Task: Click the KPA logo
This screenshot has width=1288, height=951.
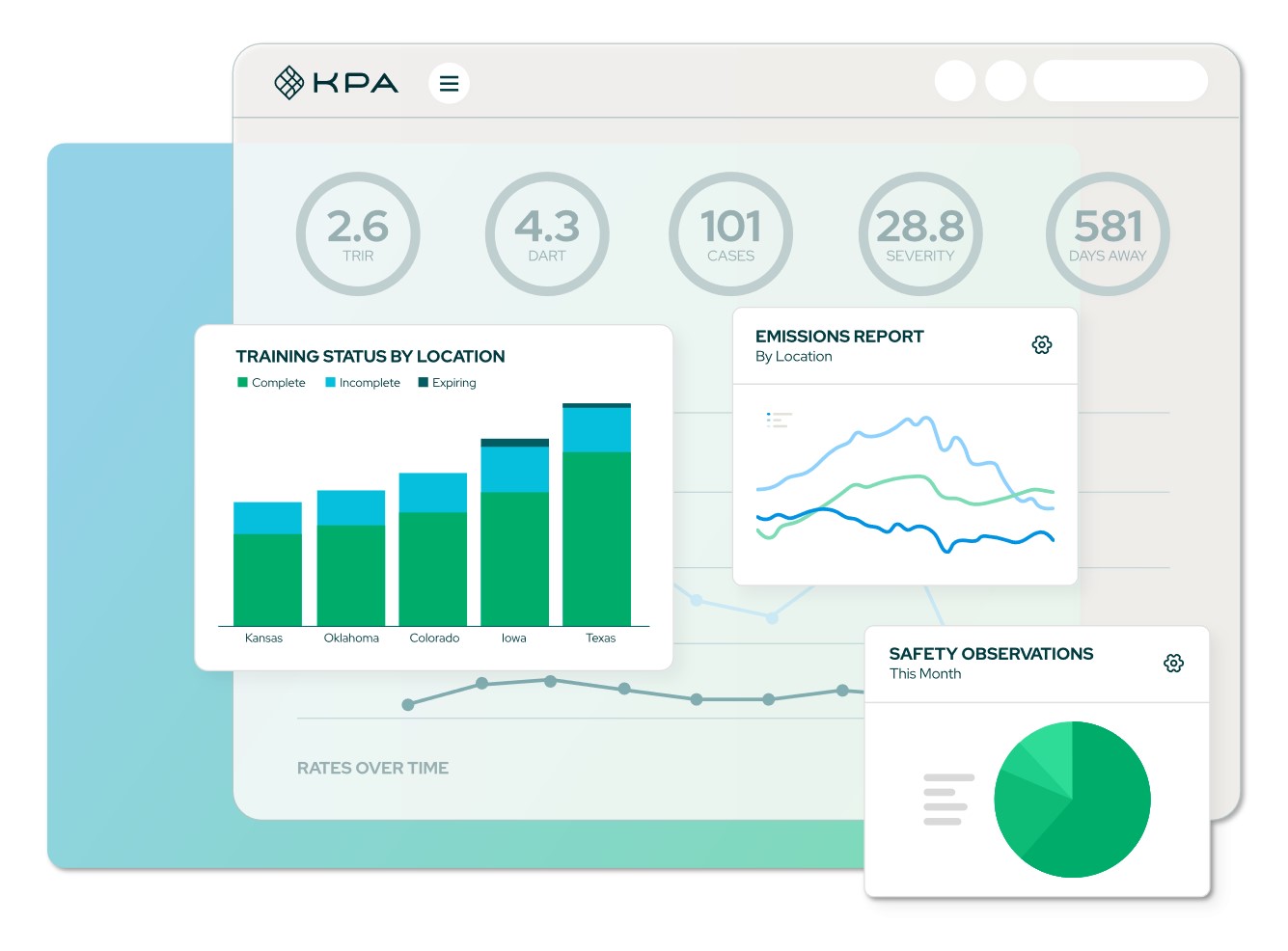Action: pos(337,82)
